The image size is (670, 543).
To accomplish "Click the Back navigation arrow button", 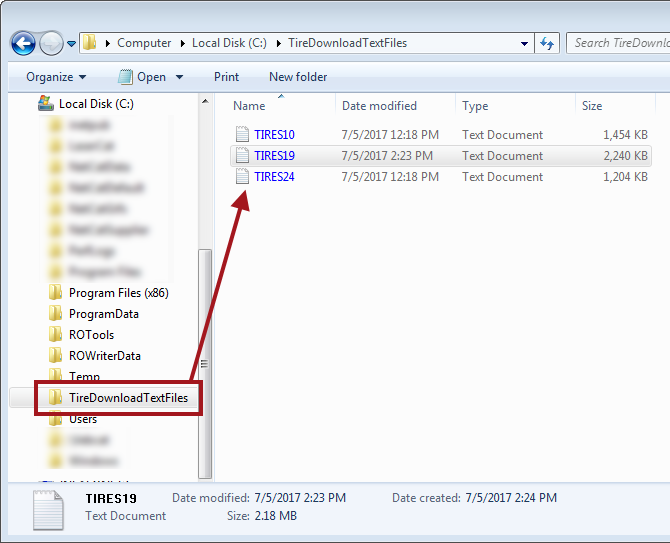I will click(23, 43).
